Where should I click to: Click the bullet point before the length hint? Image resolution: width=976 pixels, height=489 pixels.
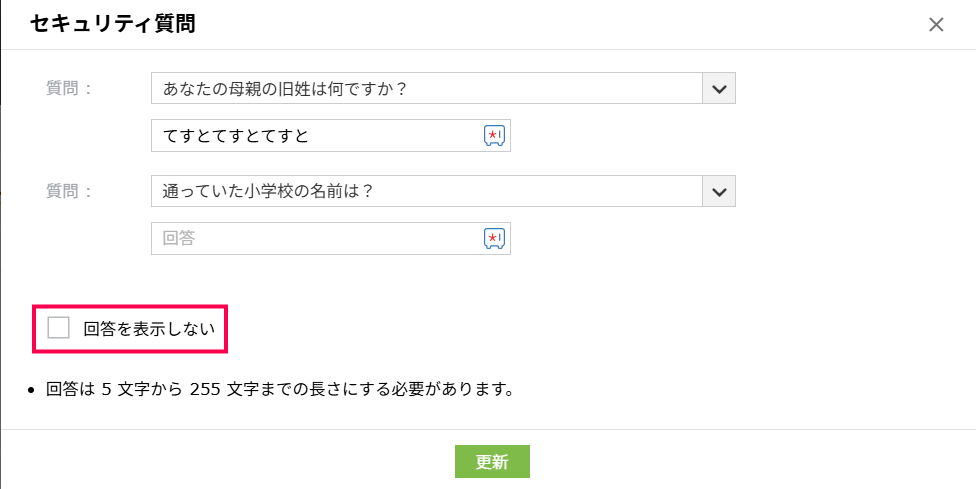(x=33, y=389)
